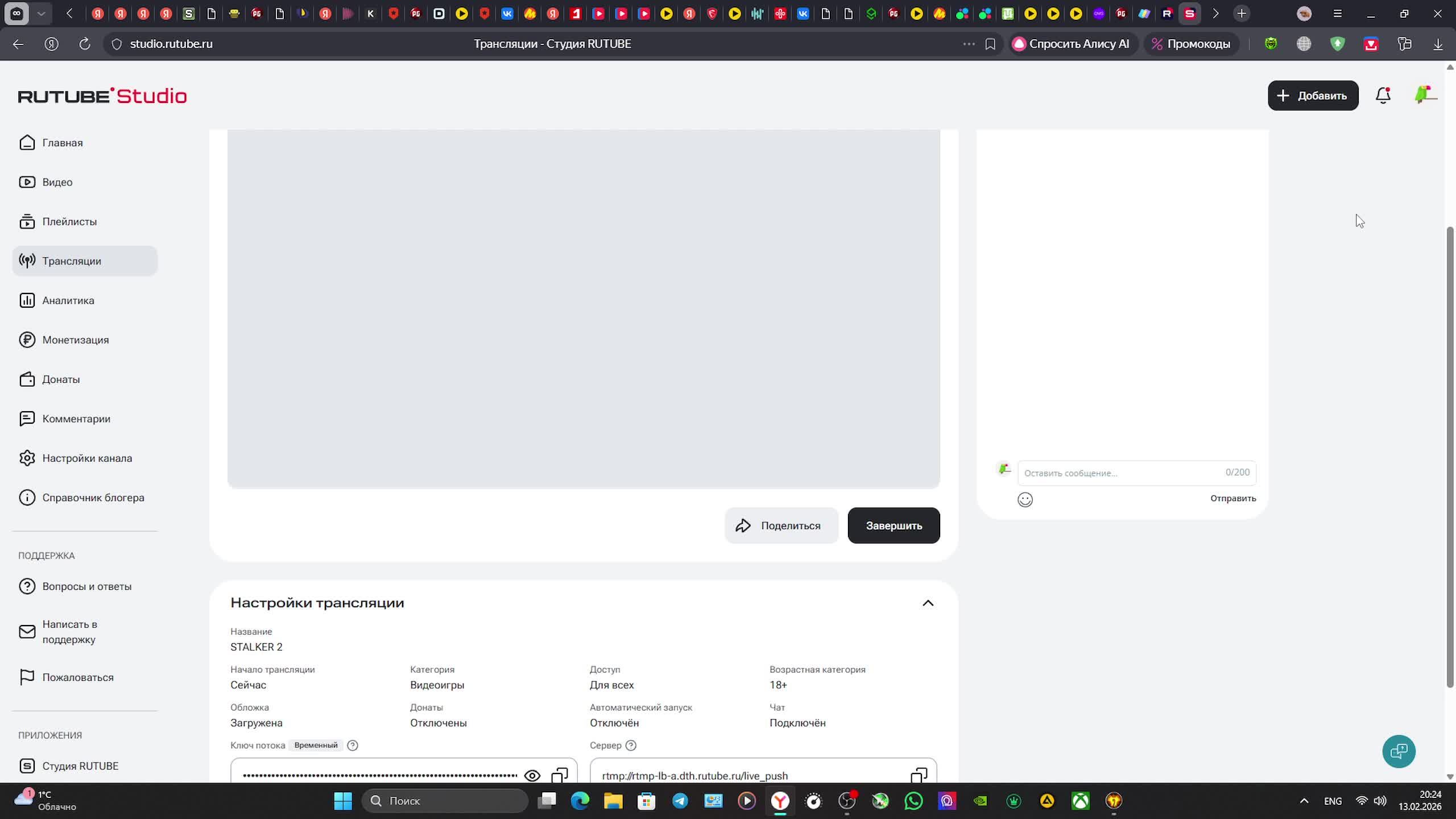Copy the stream key
Viewport: 1456px width, 819px height.
[560, 775]
